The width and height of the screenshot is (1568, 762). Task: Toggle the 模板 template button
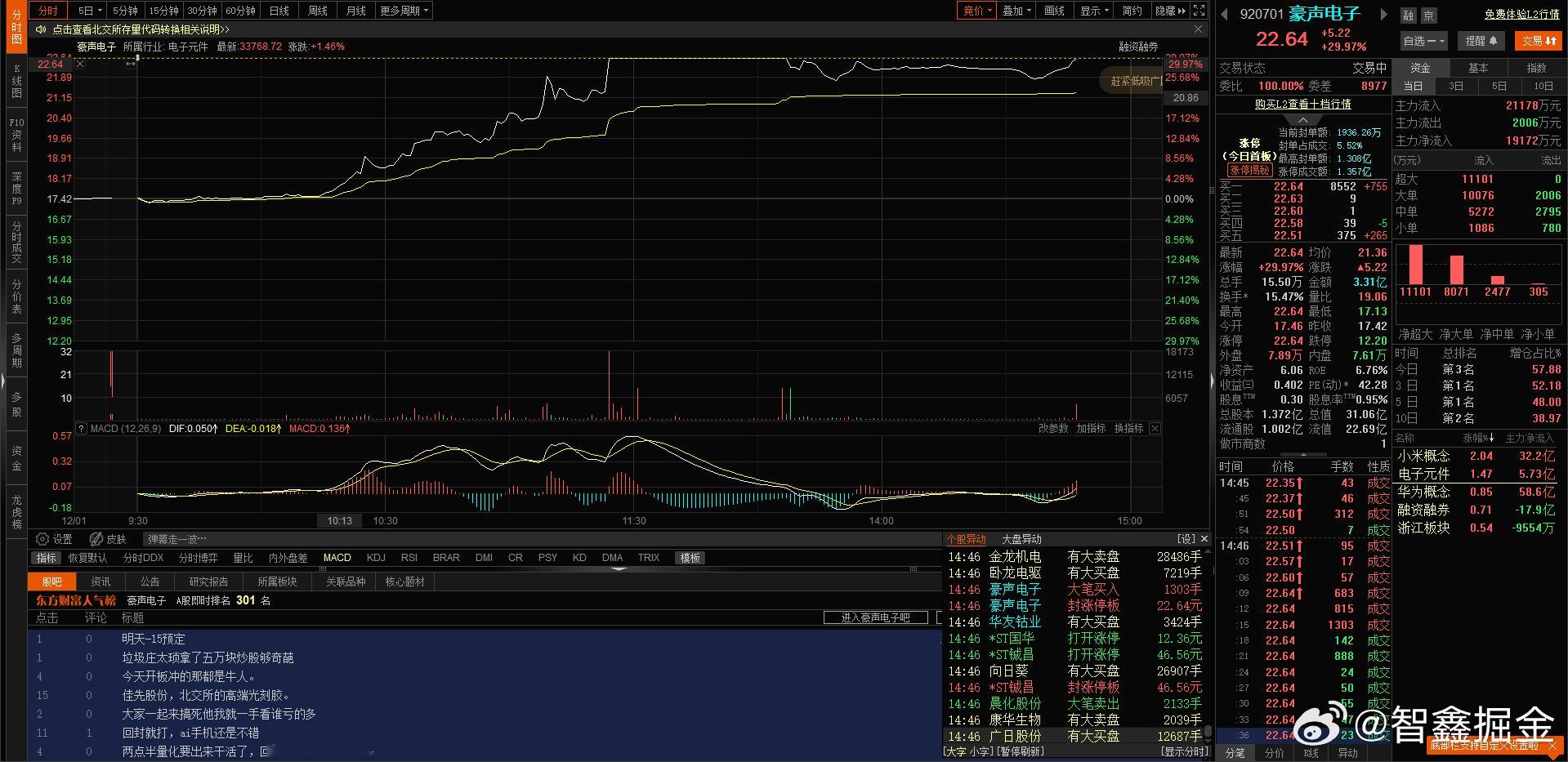(x=690, y=558)
